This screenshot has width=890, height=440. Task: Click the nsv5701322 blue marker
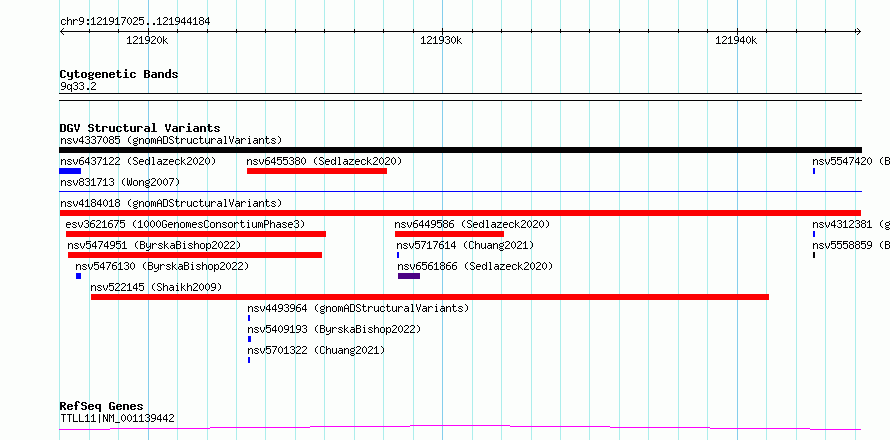point(249,360)
